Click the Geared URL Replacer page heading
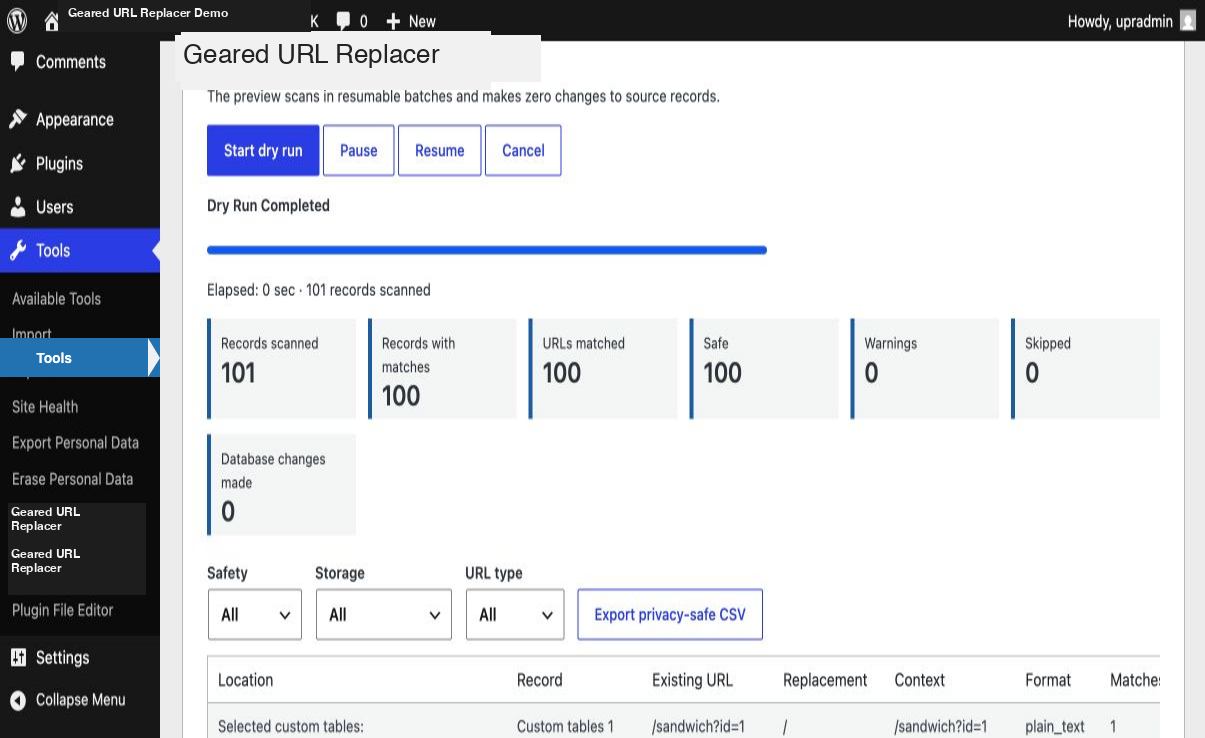This screenshot has height=738, width=1205. tap(311, 54)
